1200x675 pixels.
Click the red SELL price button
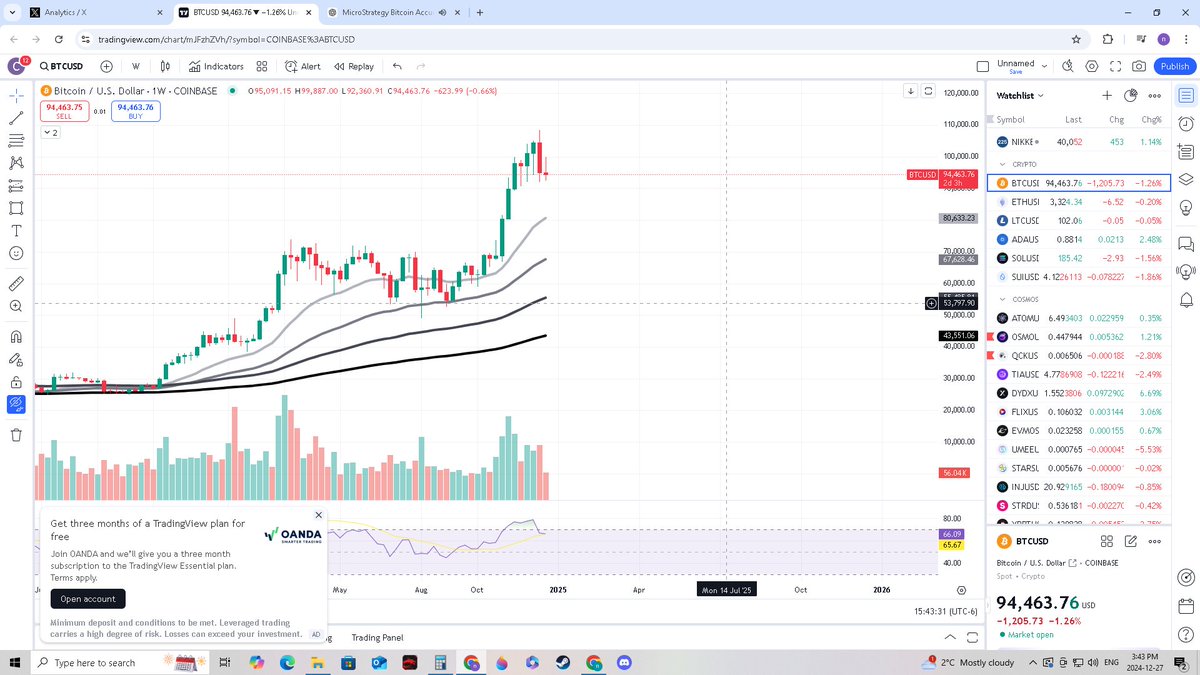tap(64, 111)
